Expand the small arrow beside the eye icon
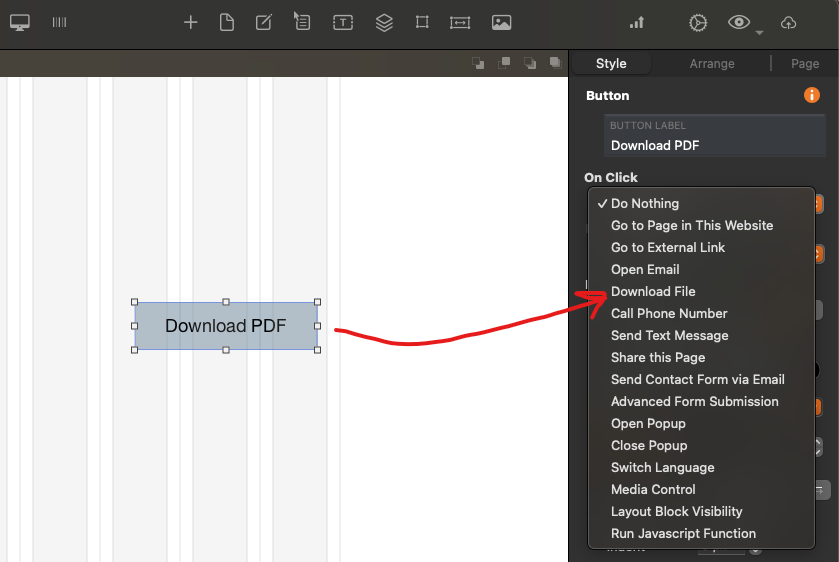 coord(759,32)
